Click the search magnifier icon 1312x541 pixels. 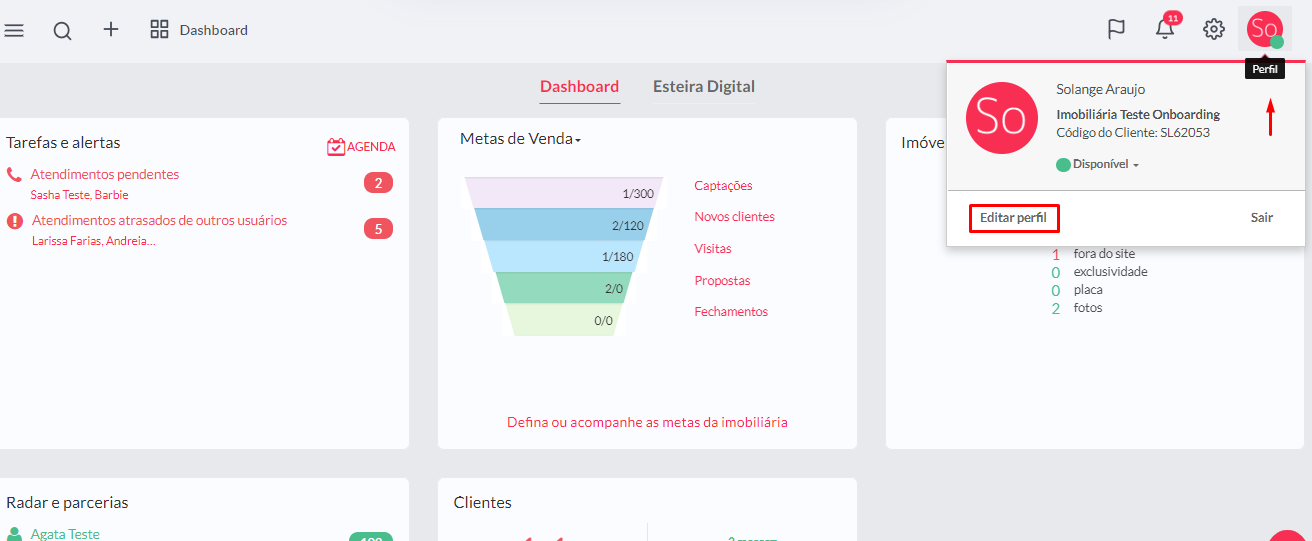coord(62,31)
